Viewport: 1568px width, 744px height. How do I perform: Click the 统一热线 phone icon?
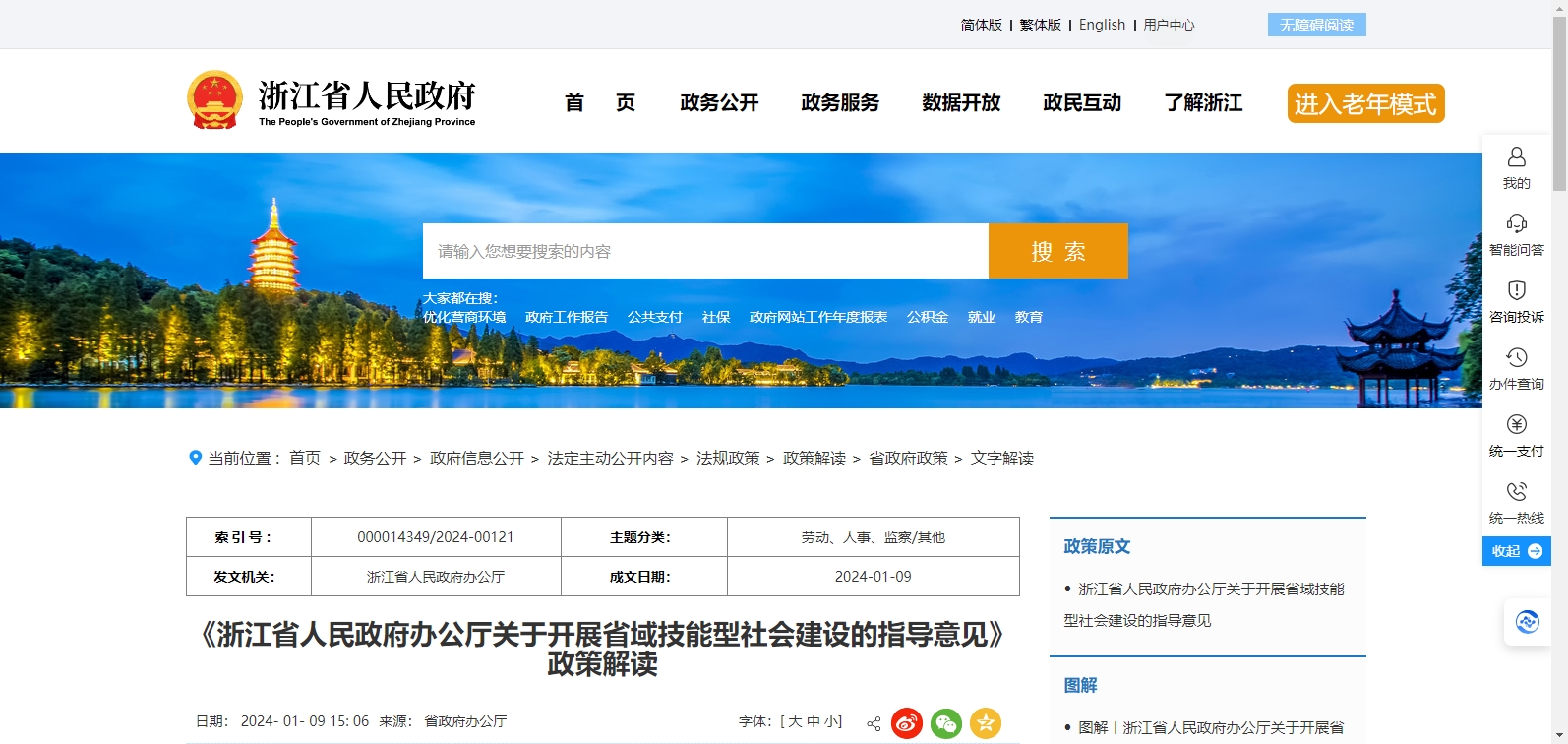tap(1516, 502)
